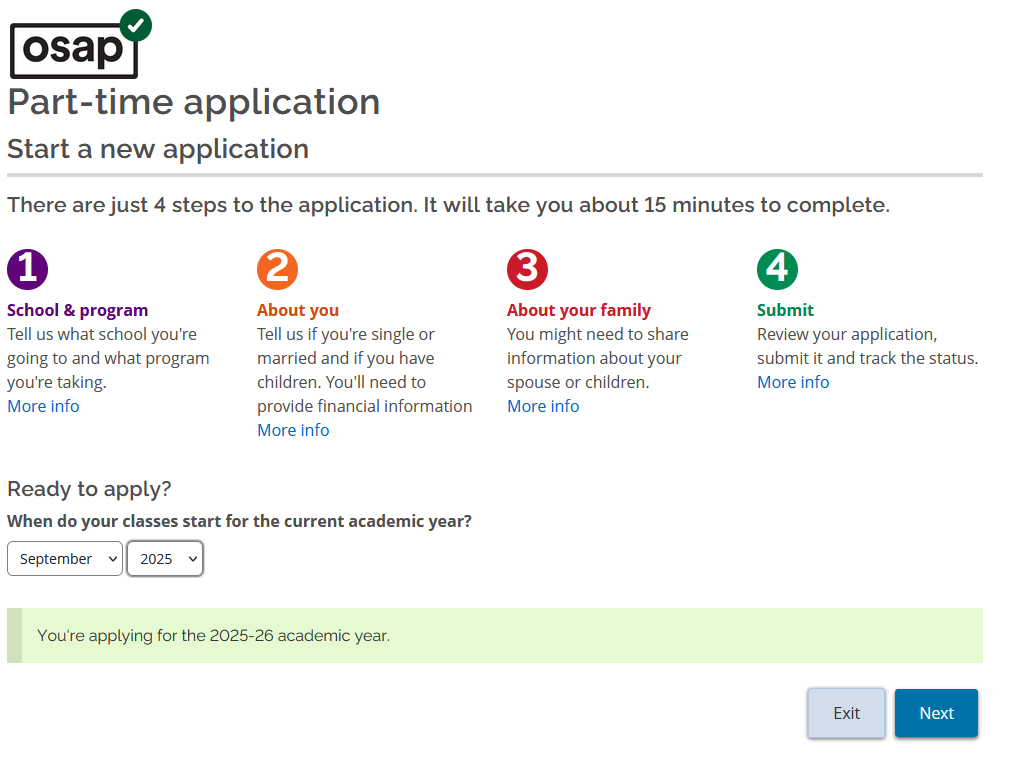Click the red step 3 circle icon
This screenshot has height=760, width=1009.
527,269
